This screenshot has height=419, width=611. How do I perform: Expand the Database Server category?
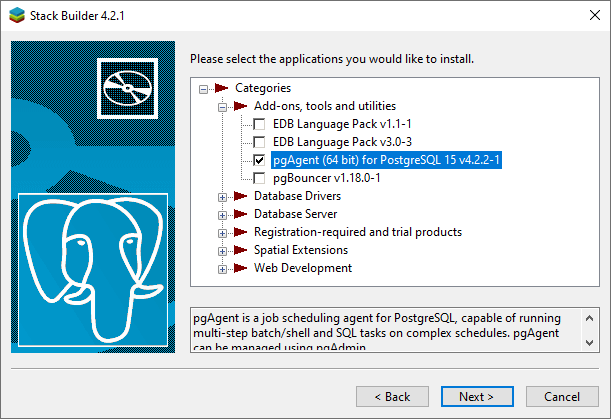click(x=222, y=215)
